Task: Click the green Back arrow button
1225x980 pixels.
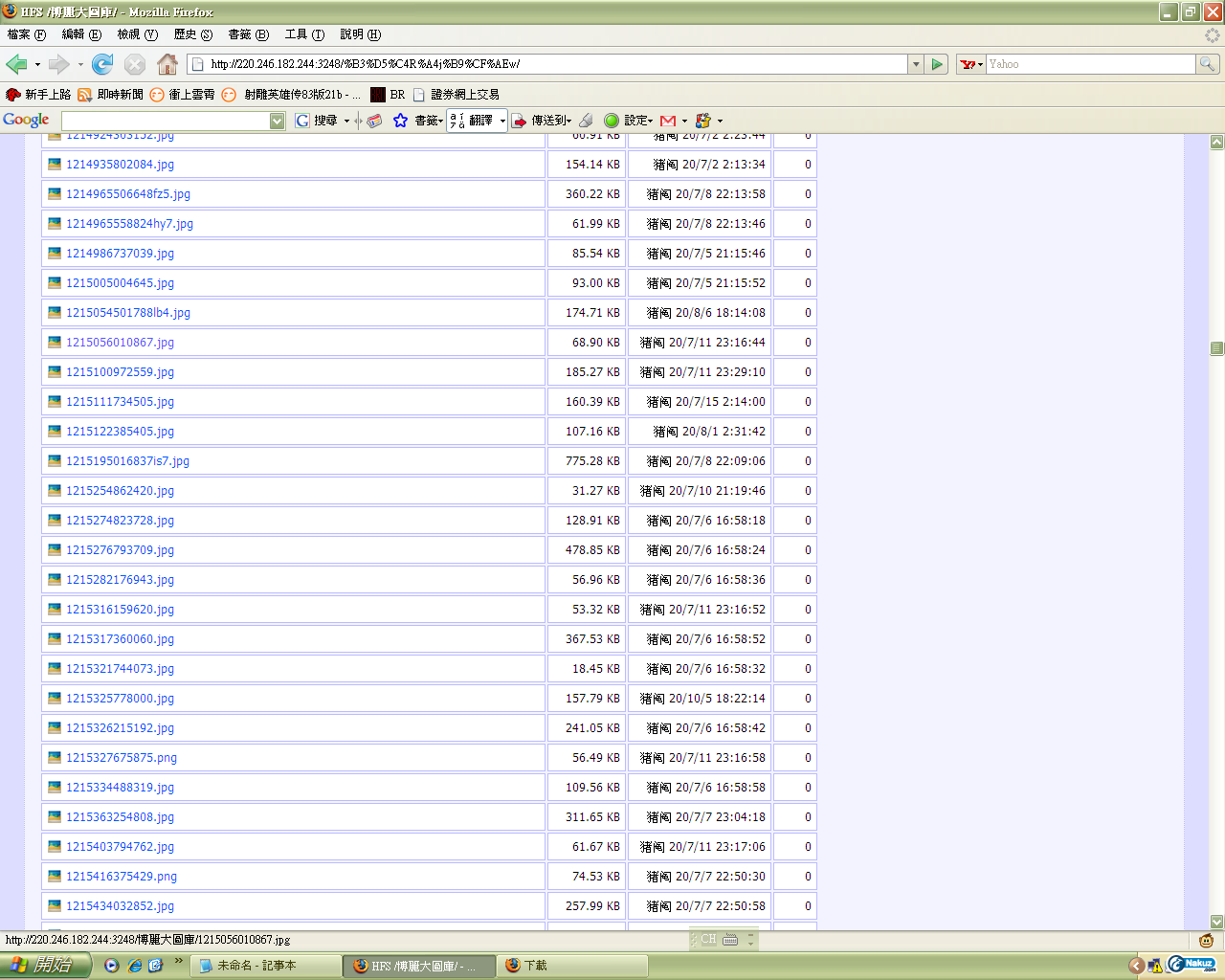Action: [17, 64]
